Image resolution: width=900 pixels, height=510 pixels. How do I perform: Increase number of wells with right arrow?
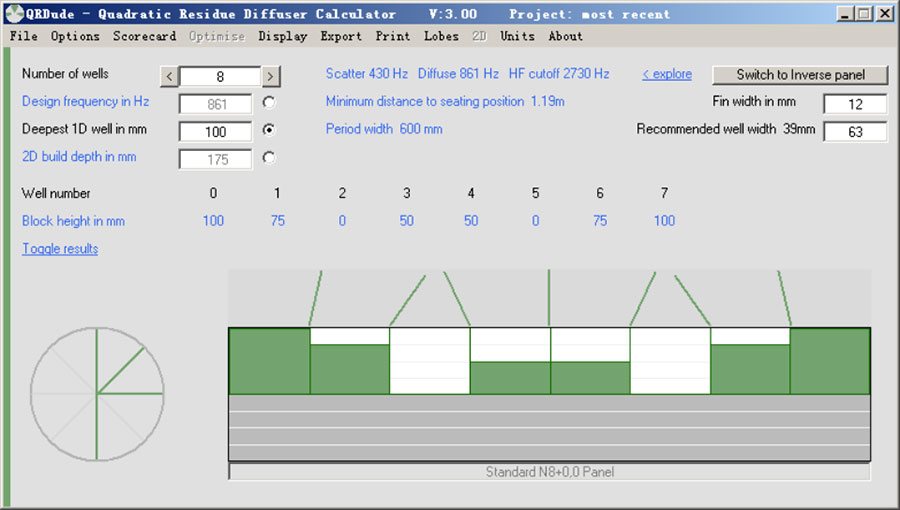(270, 76)
